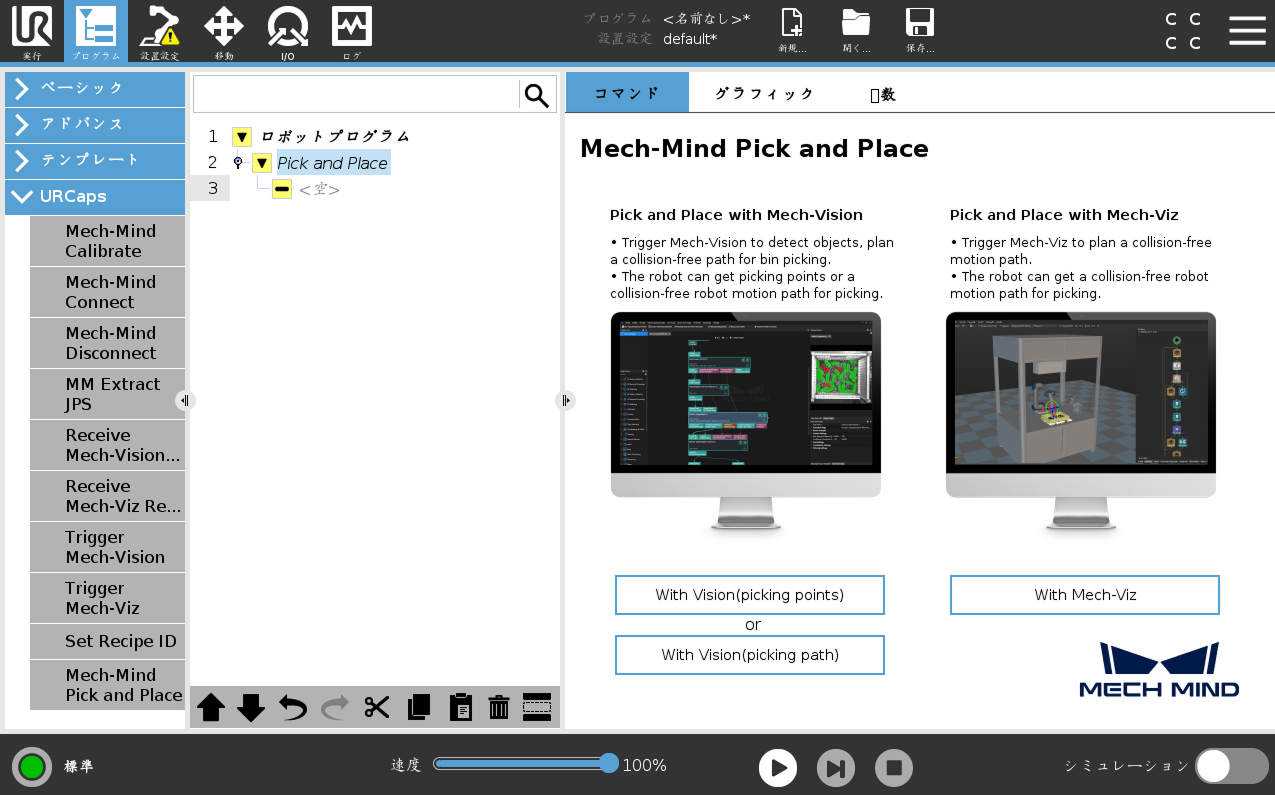Move selected node up with arrow
This screenshot has height=795, width=1275.
211,708
